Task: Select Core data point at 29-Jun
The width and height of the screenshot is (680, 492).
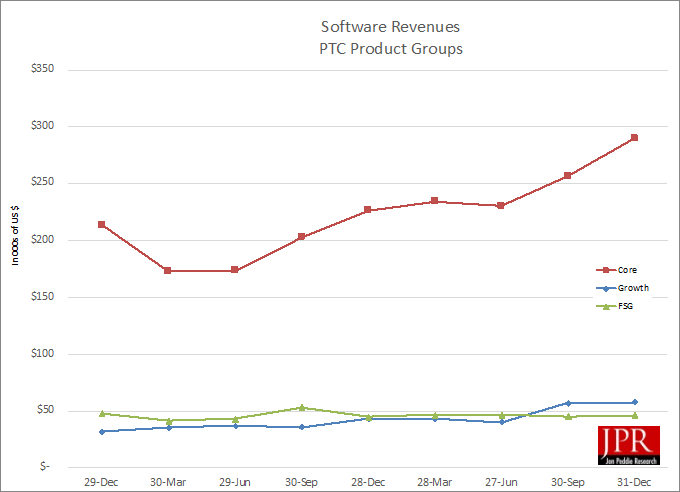Action: (x=235, y=270)
